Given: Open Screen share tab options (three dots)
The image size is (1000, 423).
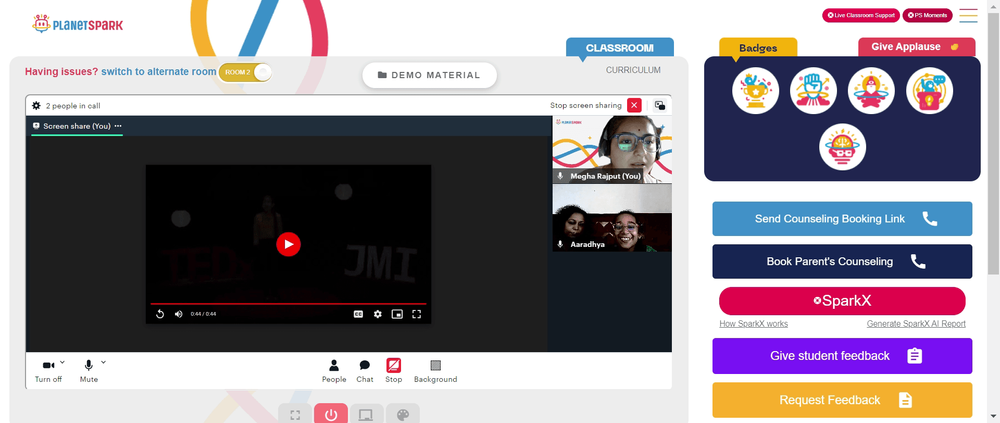Looking at the screenshot, I should pyautogui.click(x=118, y=126).
